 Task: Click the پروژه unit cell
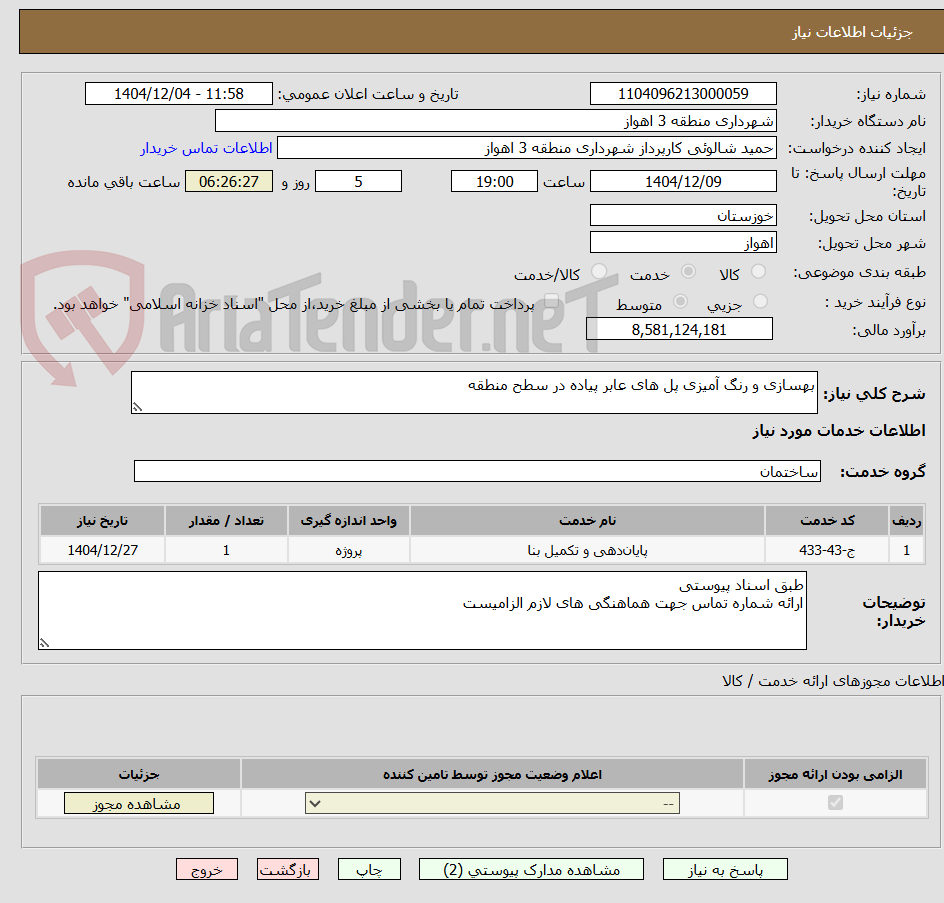[x=349, y=550]
